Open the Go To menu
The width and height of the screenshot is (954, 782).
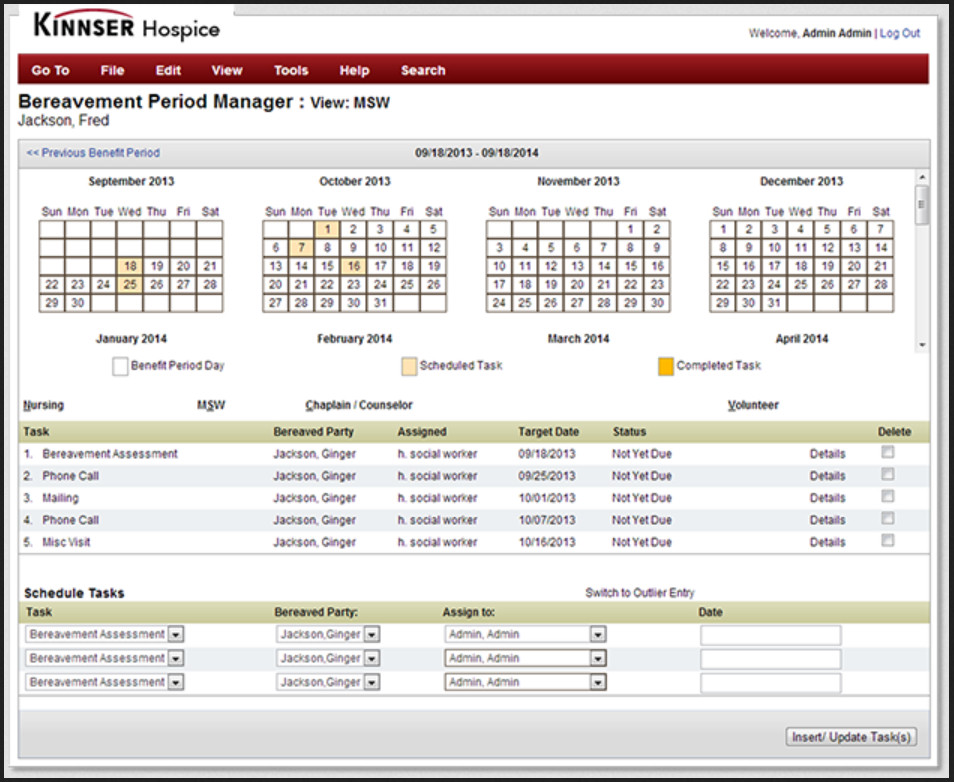click(50, 70)
